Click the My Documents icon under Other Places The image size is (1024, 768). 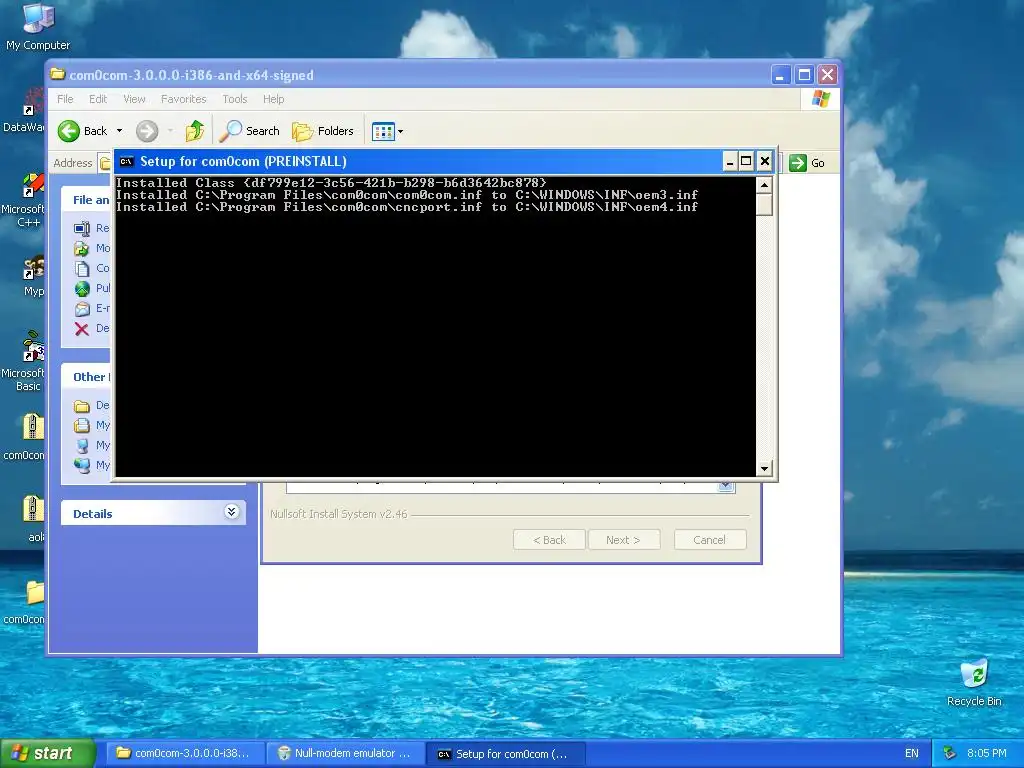82,426
